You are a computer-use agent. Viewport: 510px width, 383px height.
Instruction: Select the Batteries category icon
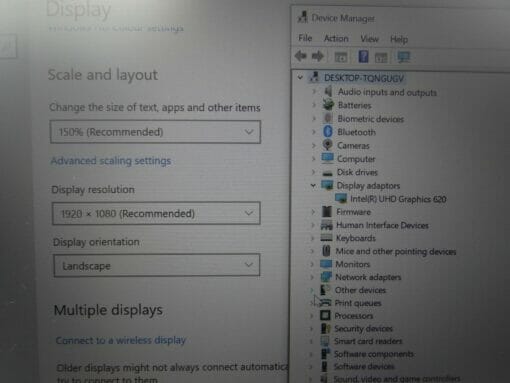tap(328, 104)
